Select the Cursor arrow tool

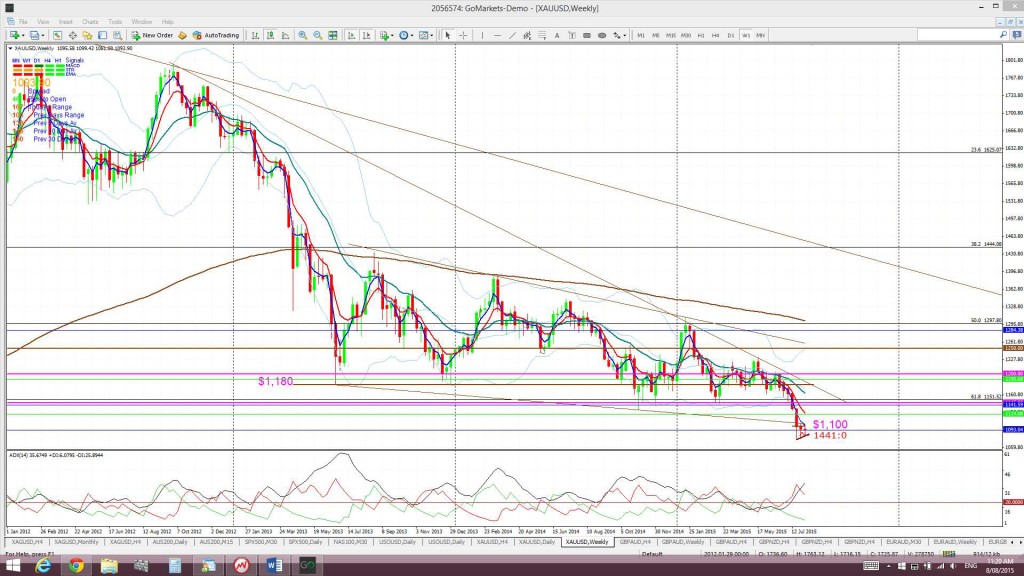point(448,35)
